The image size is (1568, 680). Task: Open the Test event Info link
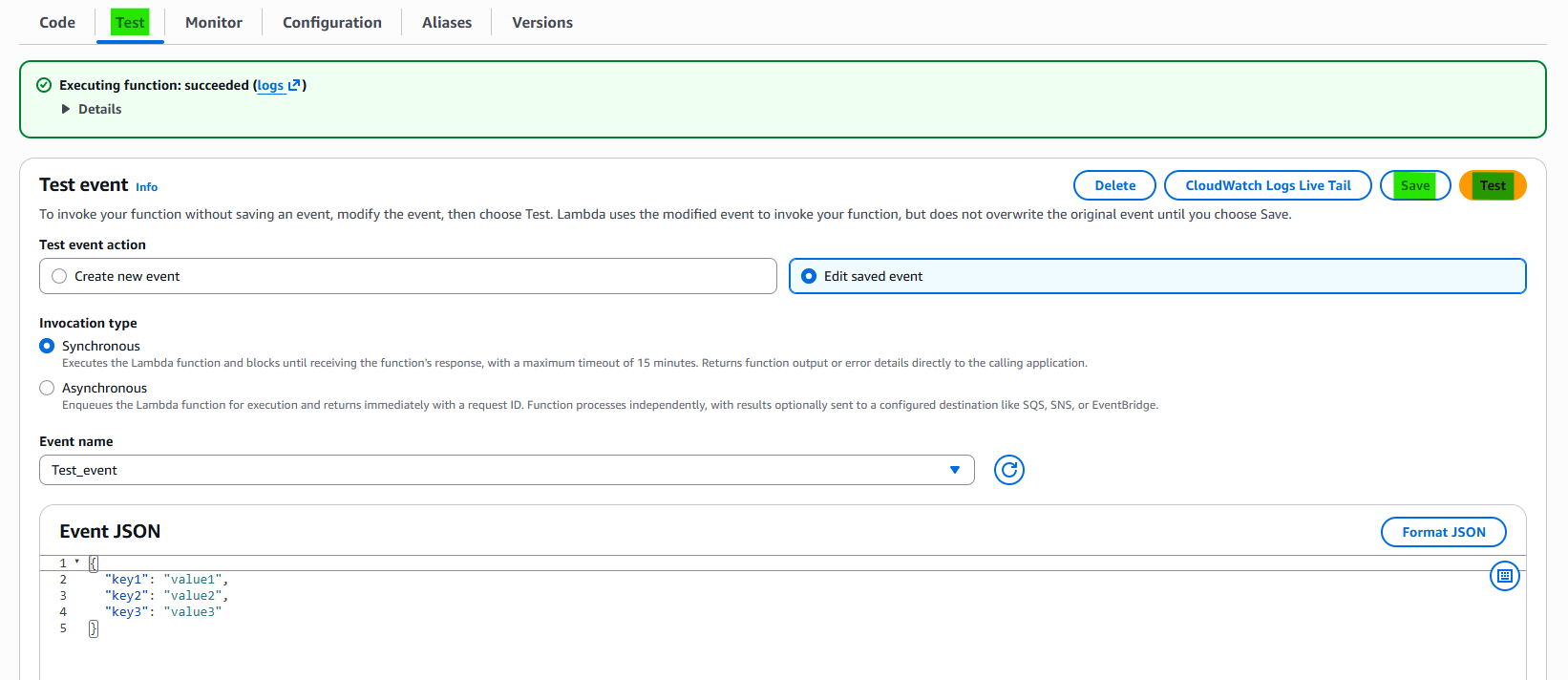pos(146,187)
